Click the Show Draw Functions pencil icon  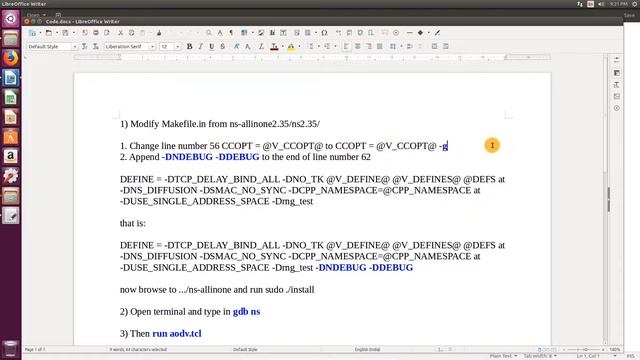tap(437, 33)
